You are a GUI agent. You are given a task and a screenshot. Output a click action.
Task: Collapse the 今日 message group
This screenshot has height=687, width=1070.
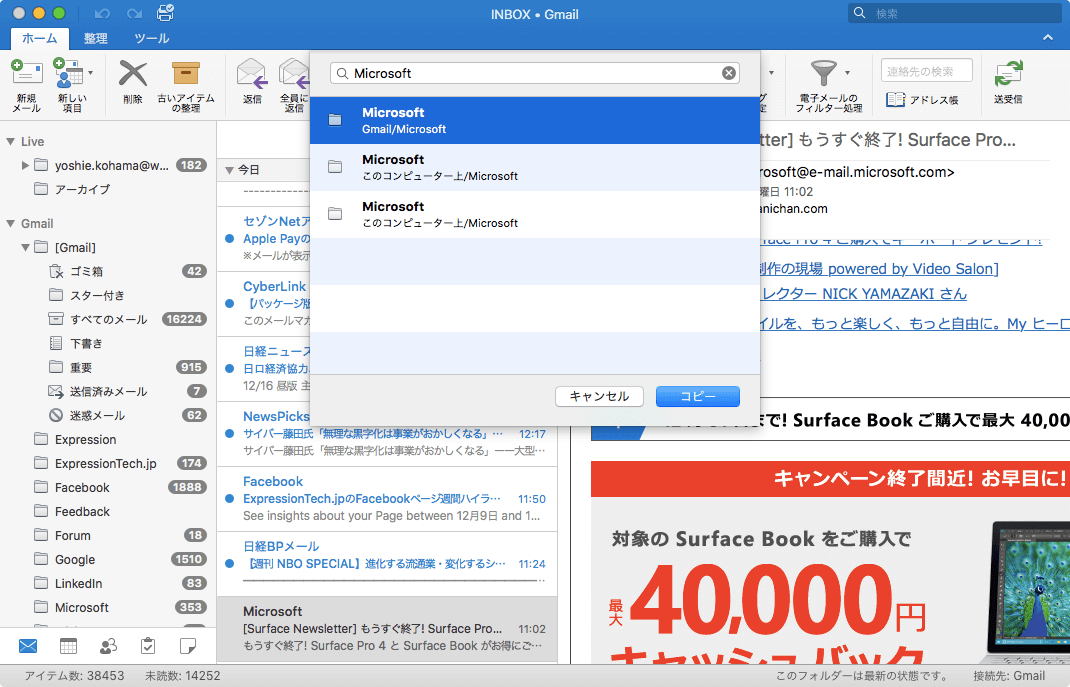(x=229, y=170)
